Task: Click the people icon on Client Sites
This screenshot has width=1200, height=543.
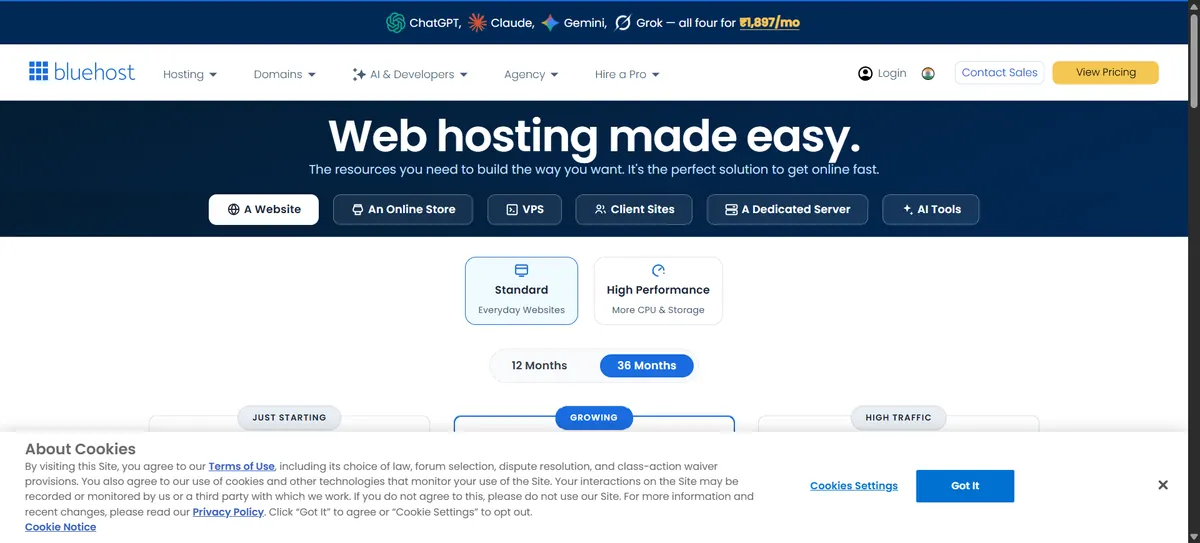Action: 600,209
